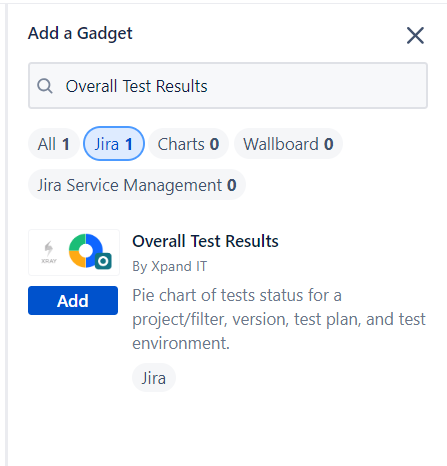Click the pie chart description text
This screenshot has width=447, height=466.
tap(279, 319)
